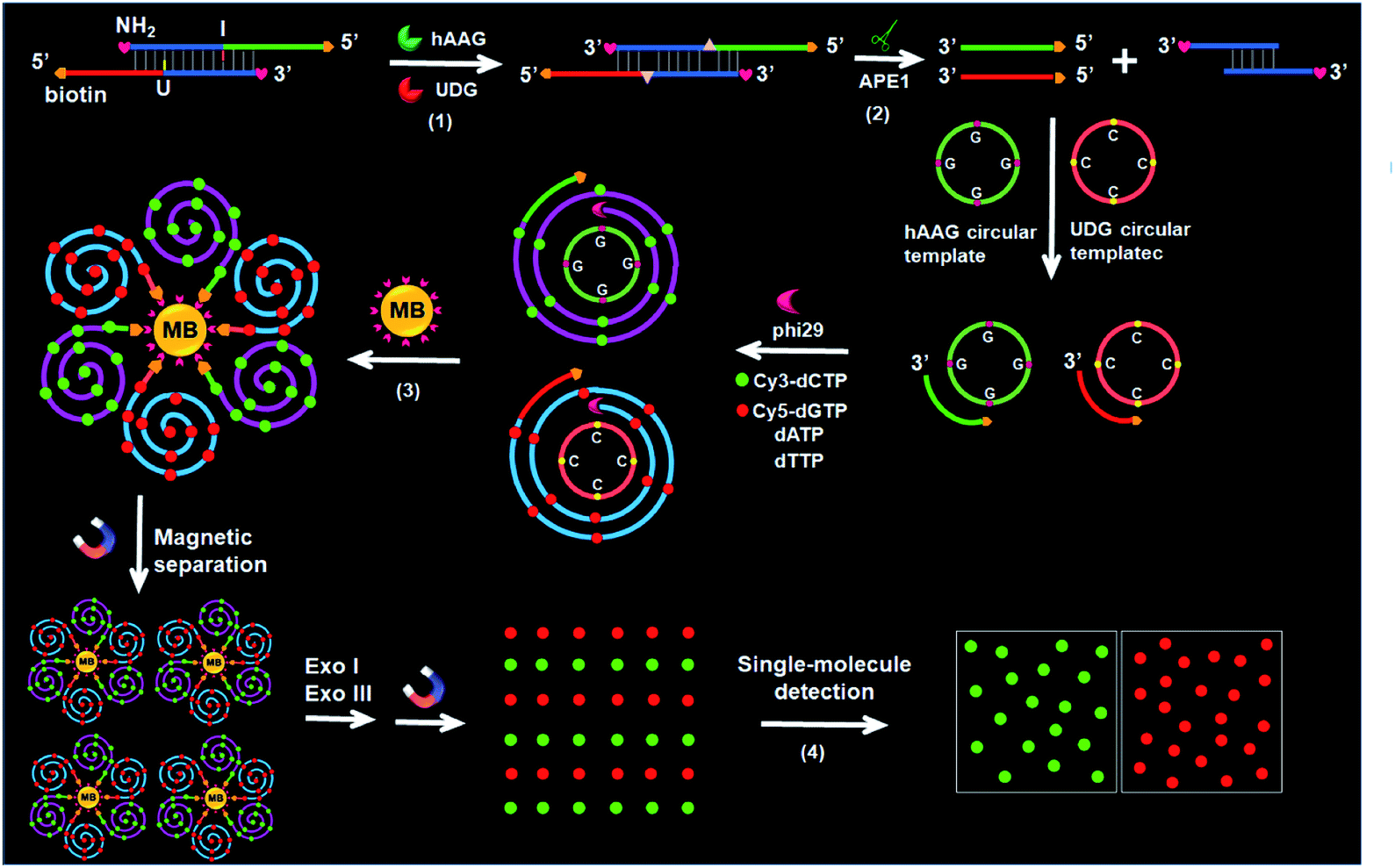Click the pink phi29 polymerase icon above the phi29 label

[788, 301]
